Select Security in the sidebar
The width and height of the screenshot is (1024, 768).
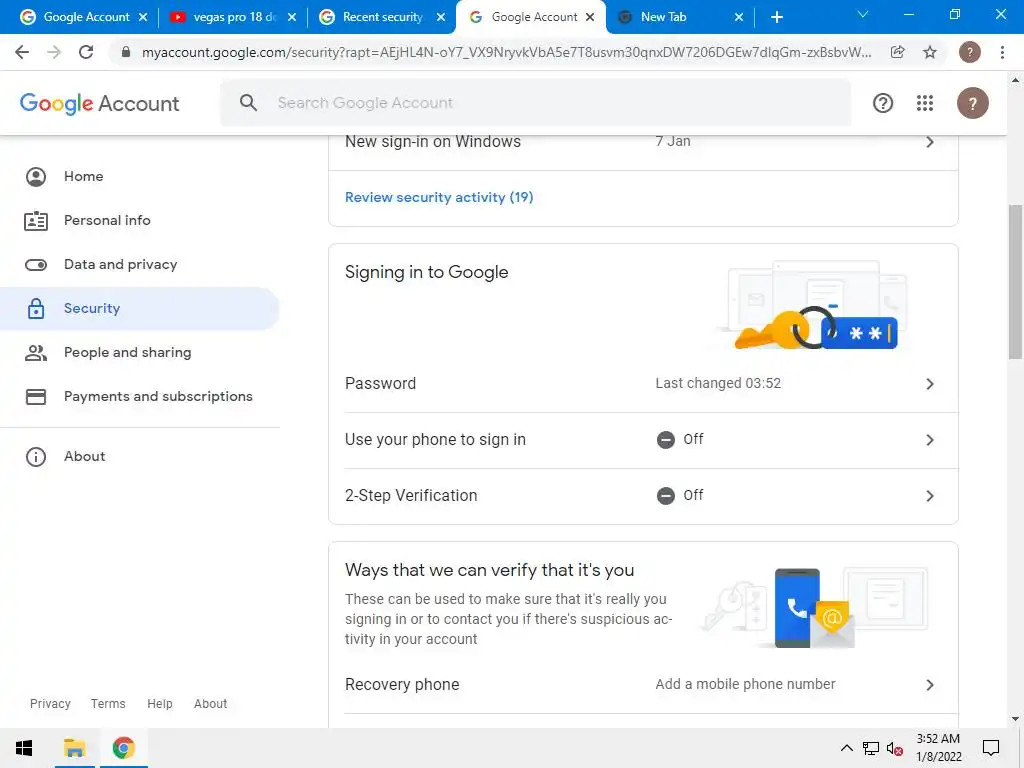(140, 308)
